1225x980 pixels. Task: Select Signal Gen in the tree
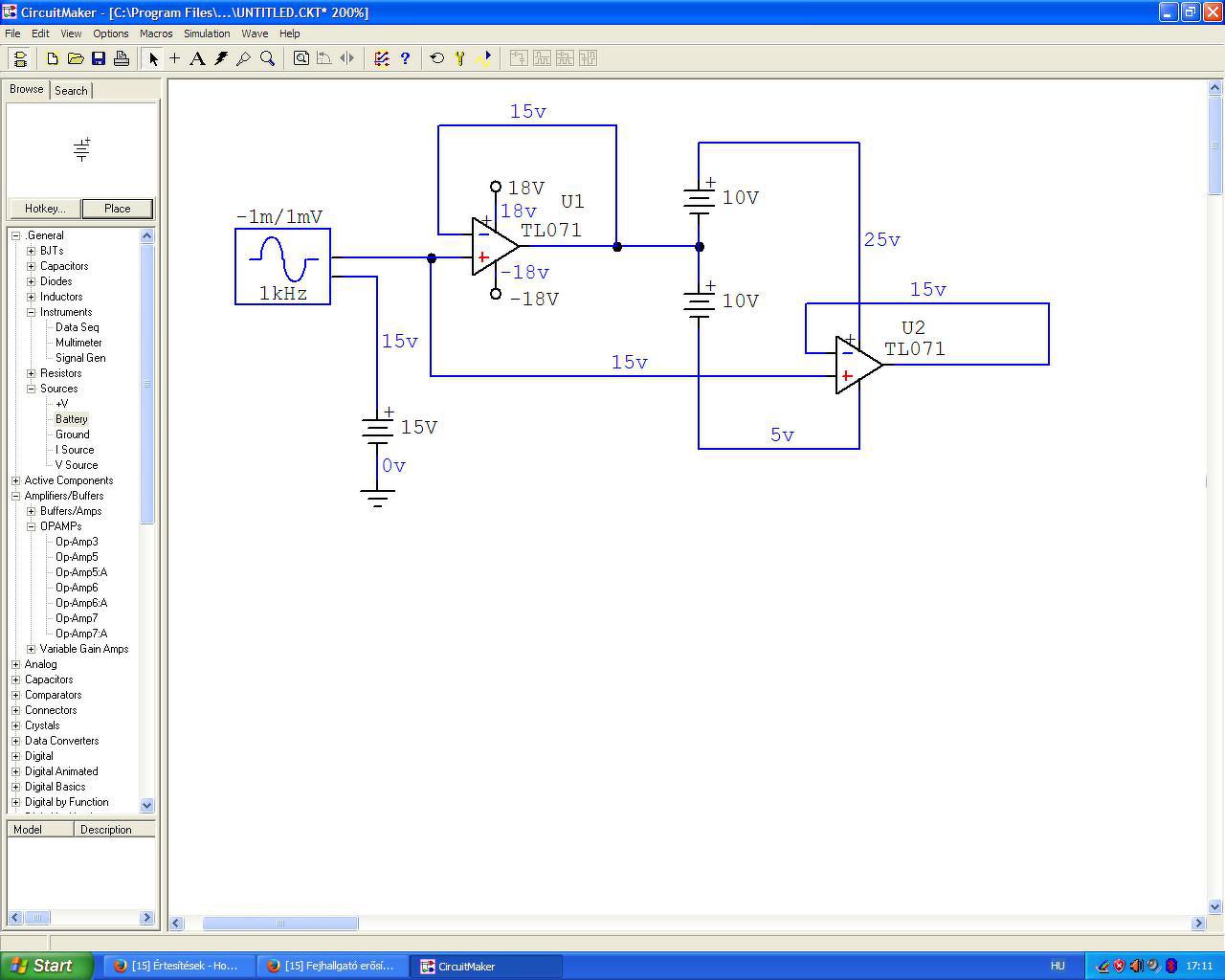pos(80,358)
